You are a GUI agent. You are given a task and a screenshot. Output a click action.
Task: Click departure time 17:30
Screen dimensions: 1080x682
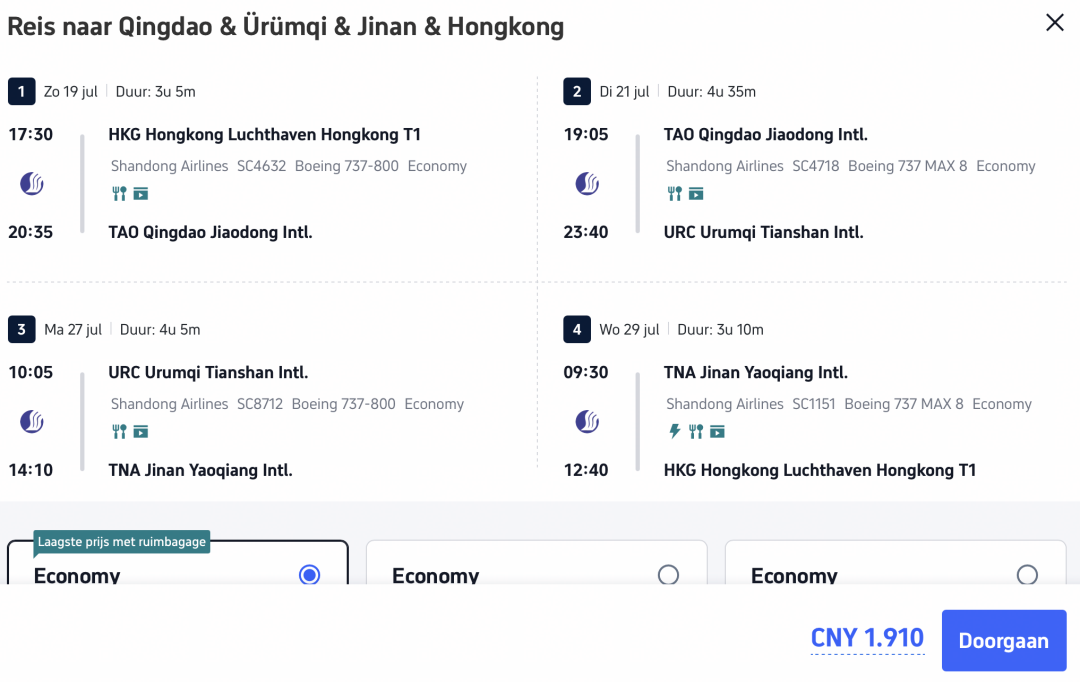30,134
